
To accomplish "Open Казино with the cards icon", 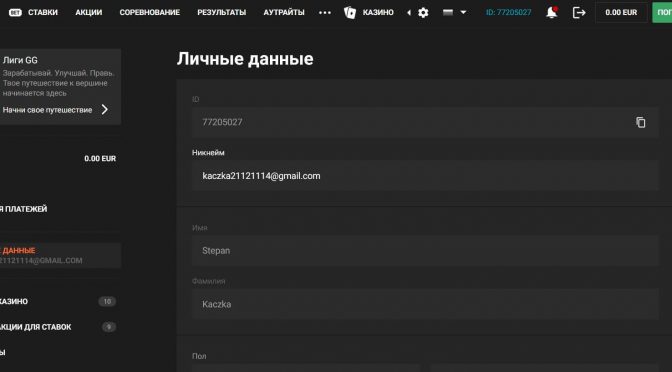I will (369, 12).
